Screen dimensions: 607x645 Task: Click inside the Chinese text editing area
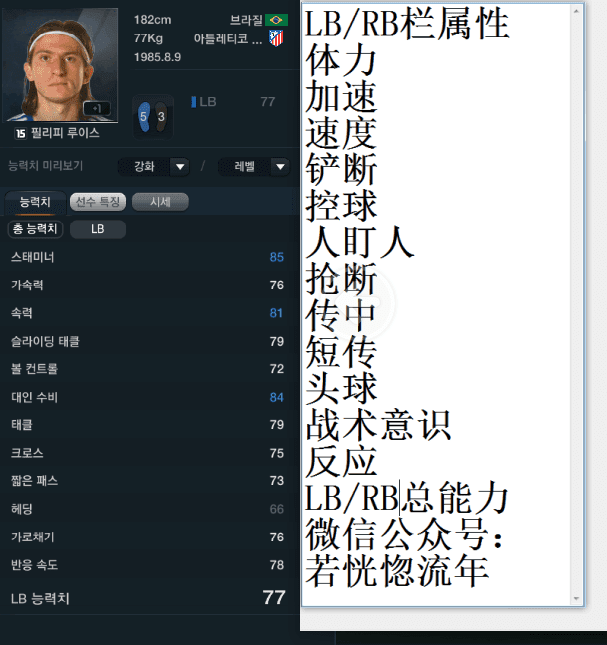point(436,304)
